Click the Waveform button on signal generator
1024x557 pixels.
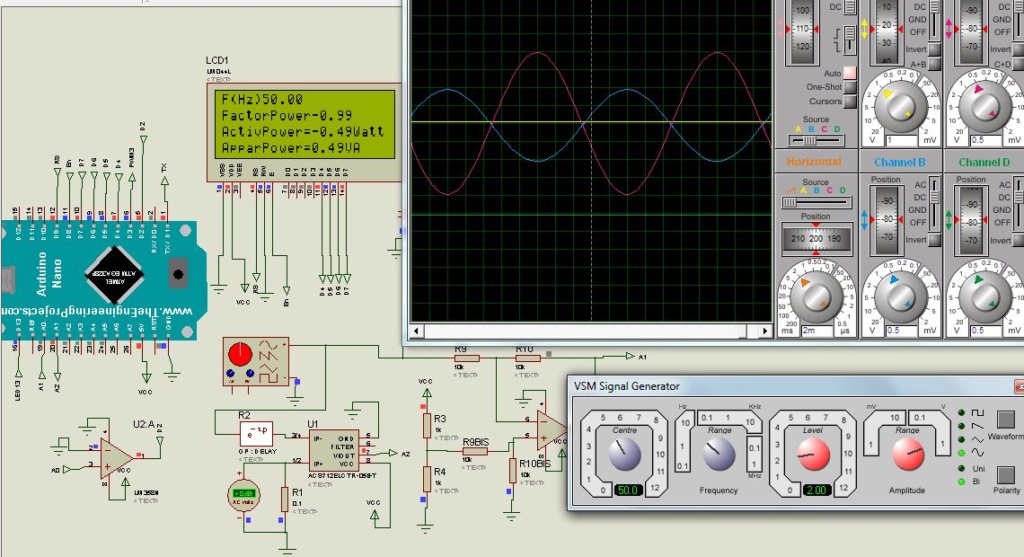(x=1005, y=419)
